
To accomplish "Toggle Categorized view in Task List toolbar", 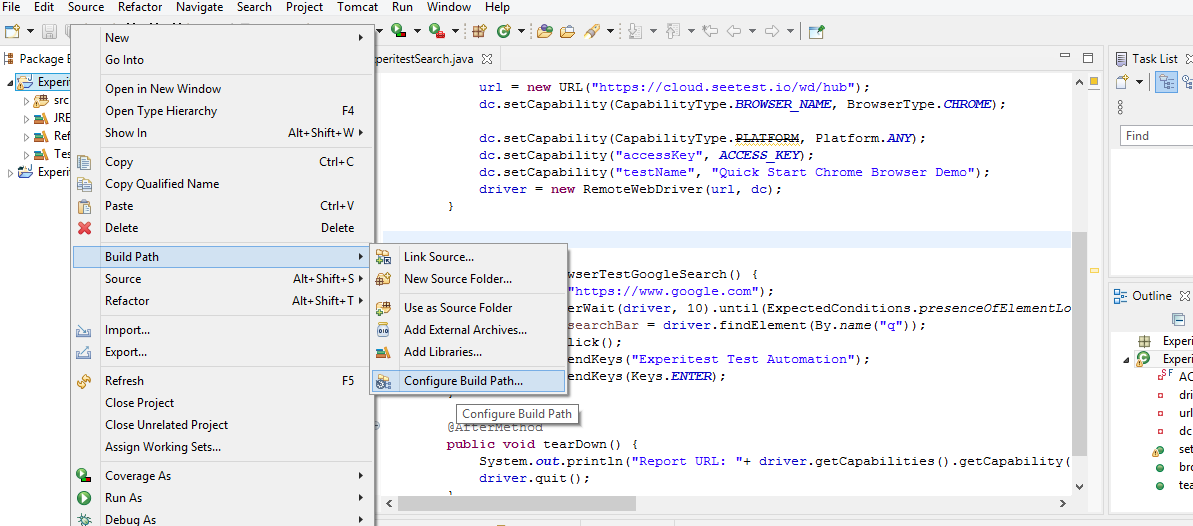I will point(1166,82).
